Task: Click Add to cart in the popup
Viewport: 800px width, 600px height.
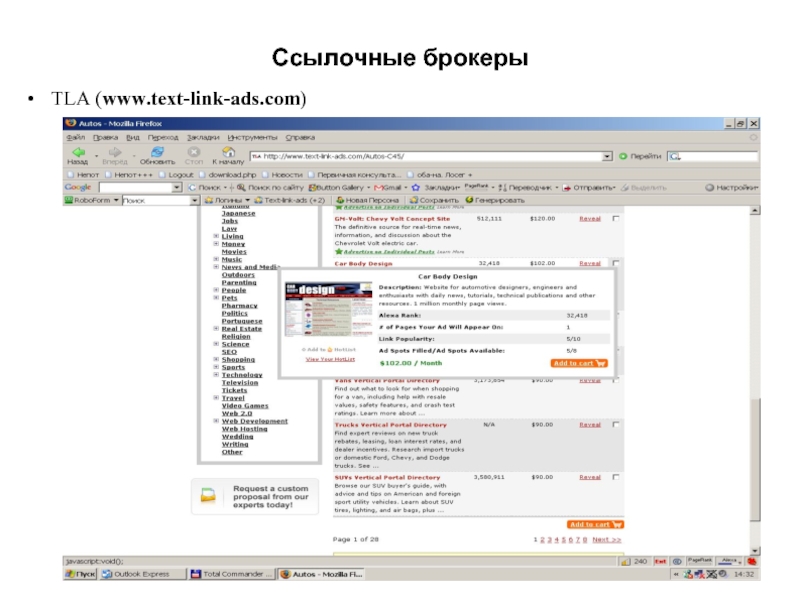Action: [x=579, y=363]
